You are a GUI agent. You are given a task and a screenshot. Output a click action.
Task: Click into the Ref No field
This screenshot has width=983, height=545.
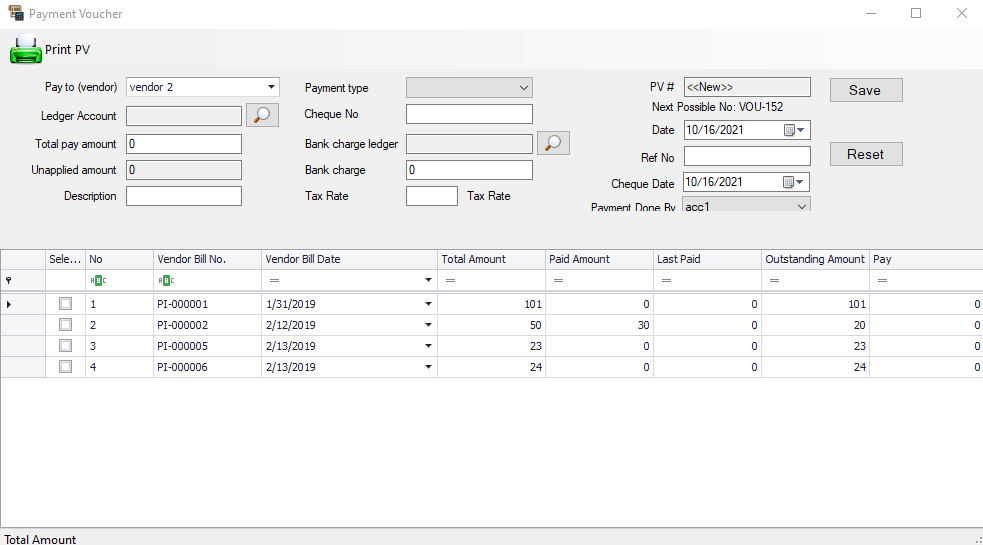pyautogui.click(x=747, y=156)
